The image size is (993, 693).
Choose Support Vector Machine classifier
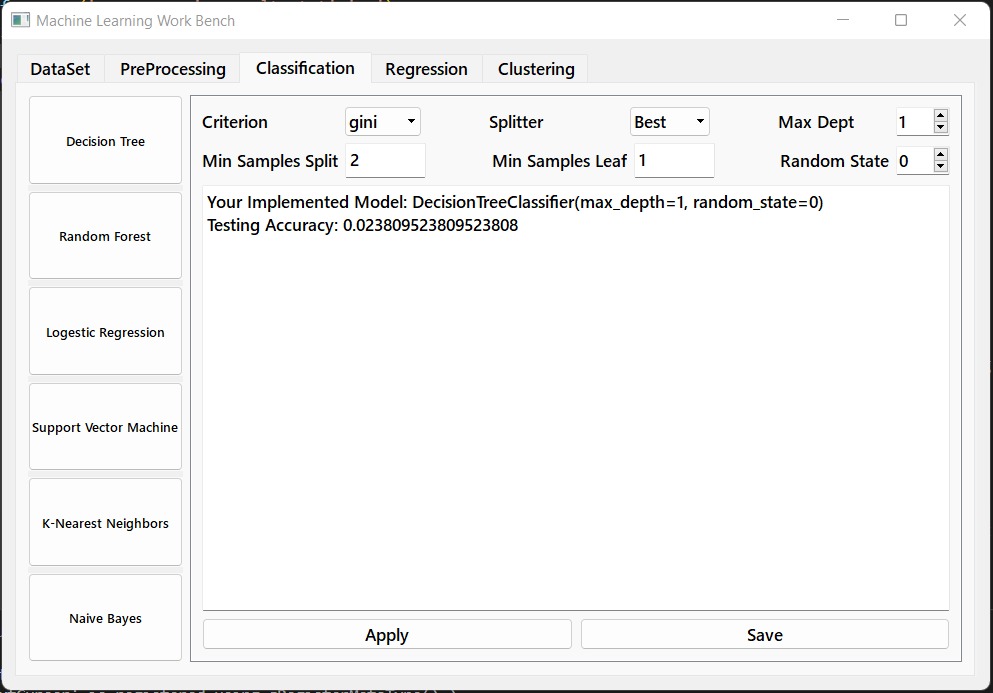[x=105, y=427]
